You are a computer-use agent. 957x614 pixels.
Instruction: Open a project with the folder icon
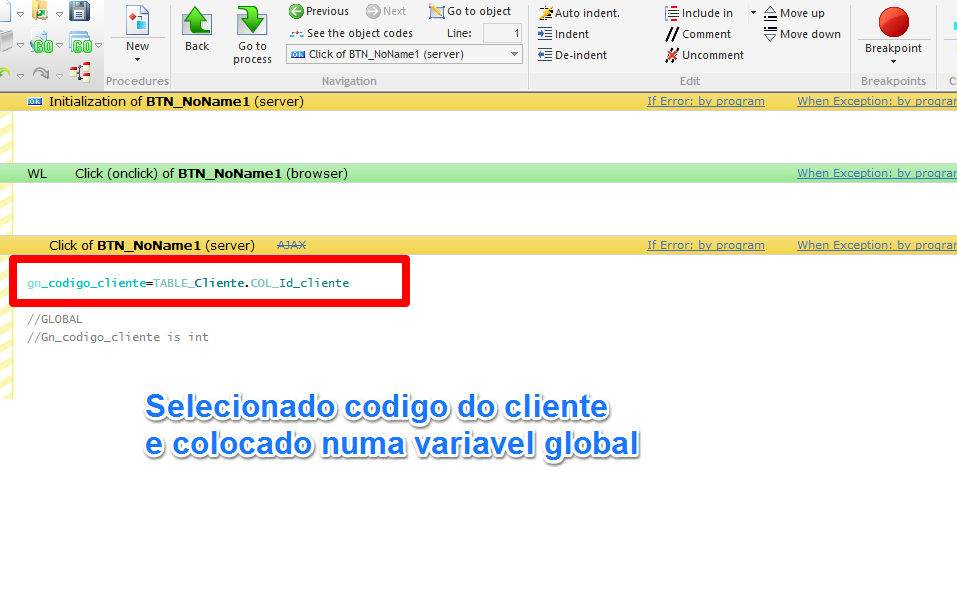pos(40,10)
